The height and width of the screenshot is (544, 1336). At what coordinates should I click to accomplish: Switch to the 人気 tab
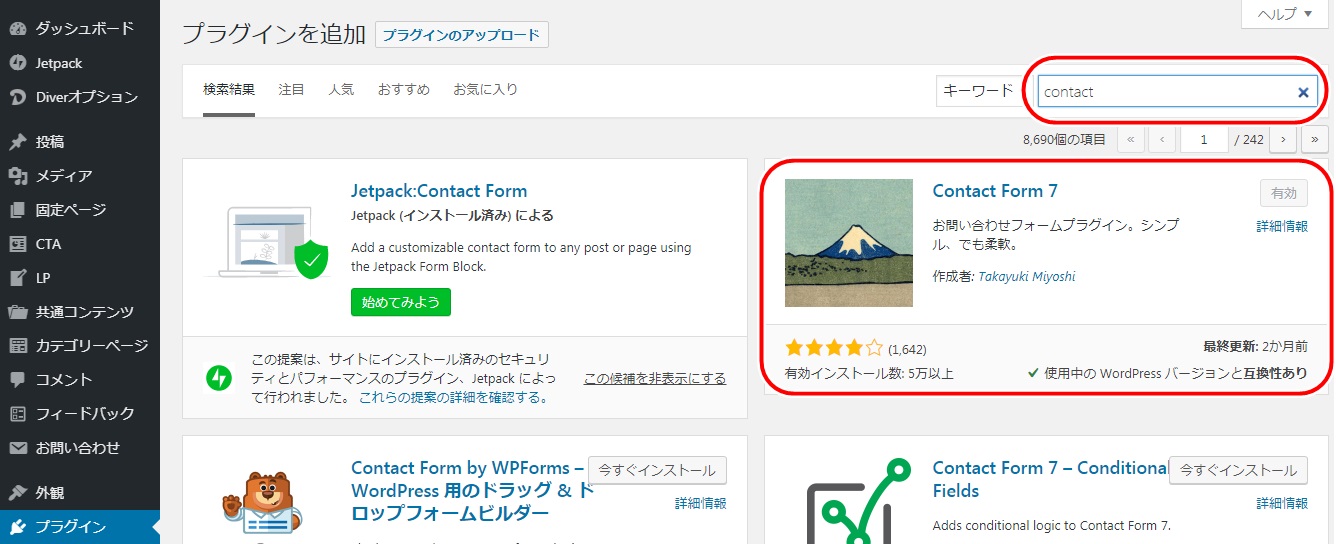[x=341, y=90]
